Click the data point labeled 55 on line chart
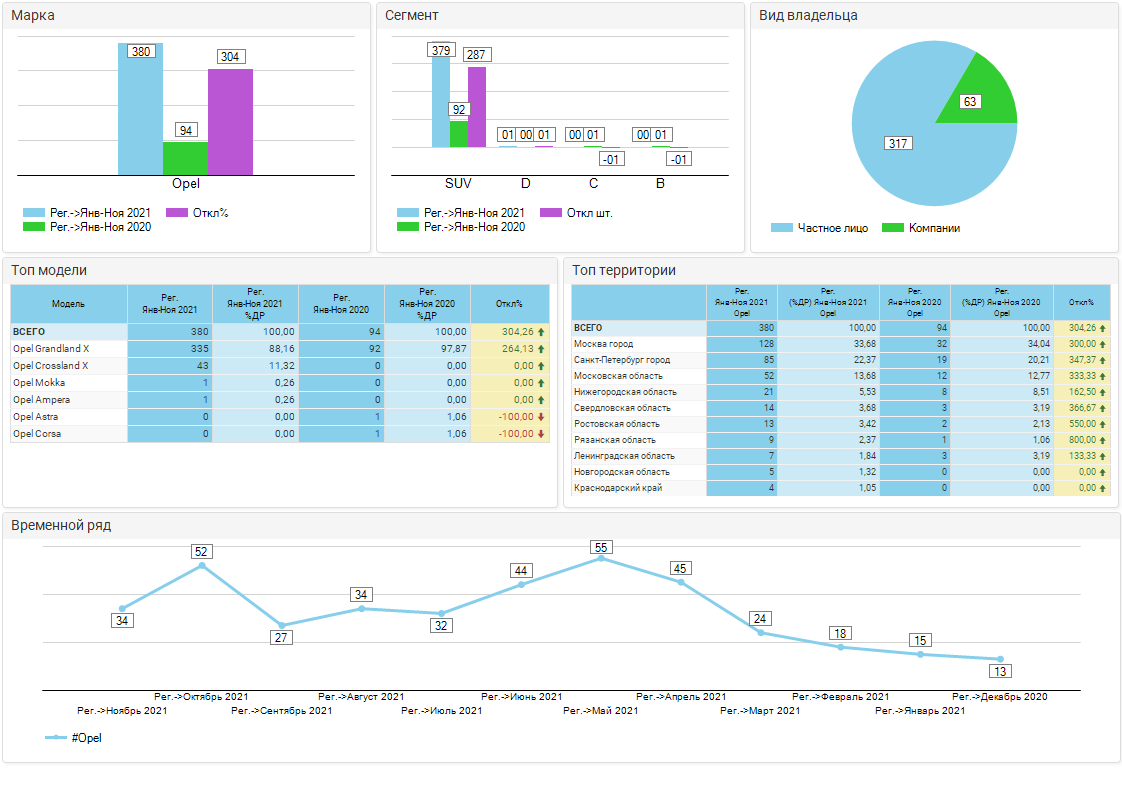 [x=601, y=558]
